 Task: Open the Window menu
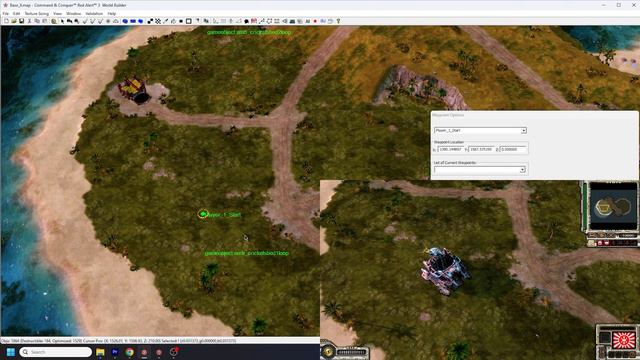point(73,13)
